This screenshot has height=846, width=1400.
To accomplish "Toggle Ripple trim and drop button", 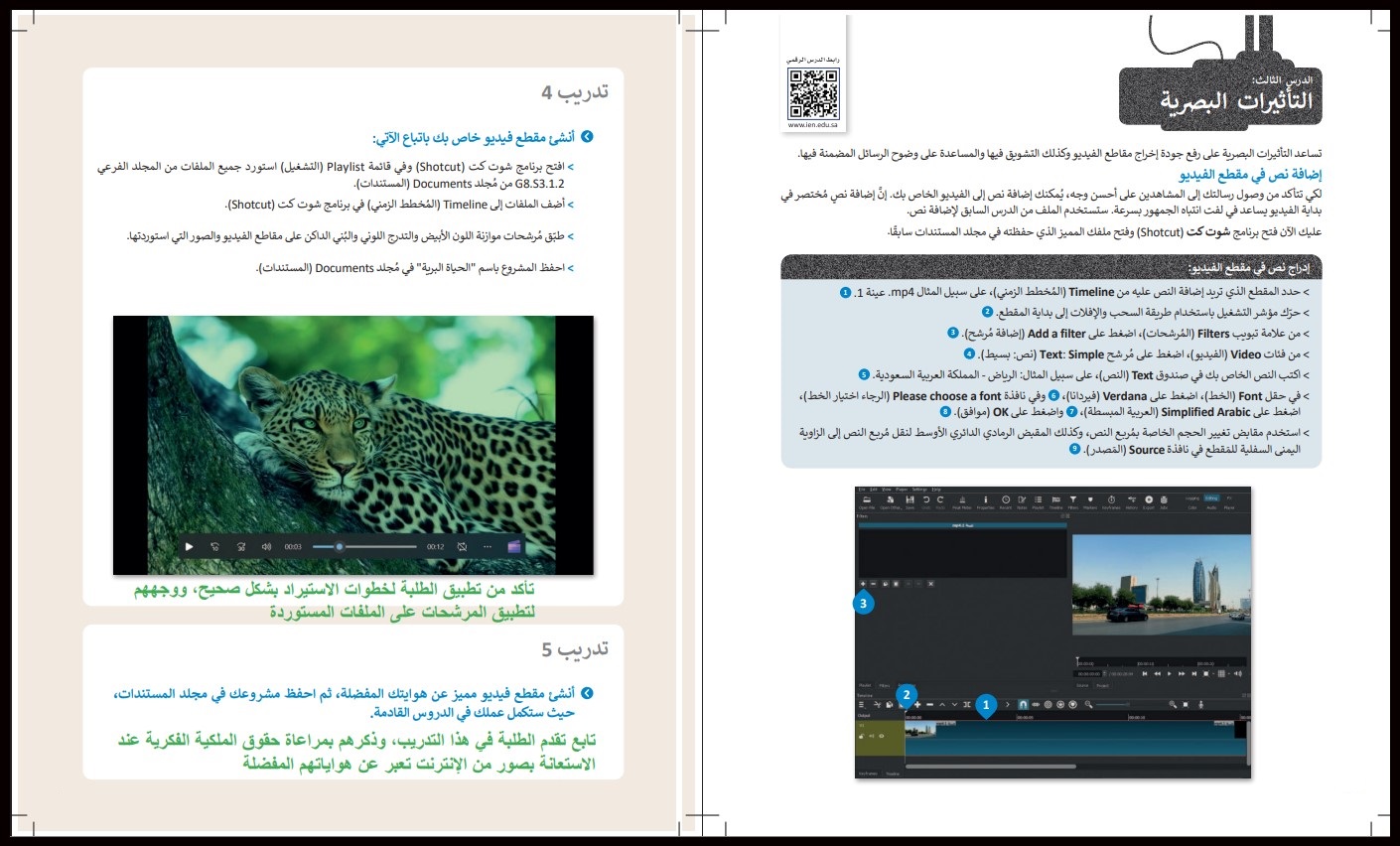I will pyautogui.click(x=1049, y=705).
